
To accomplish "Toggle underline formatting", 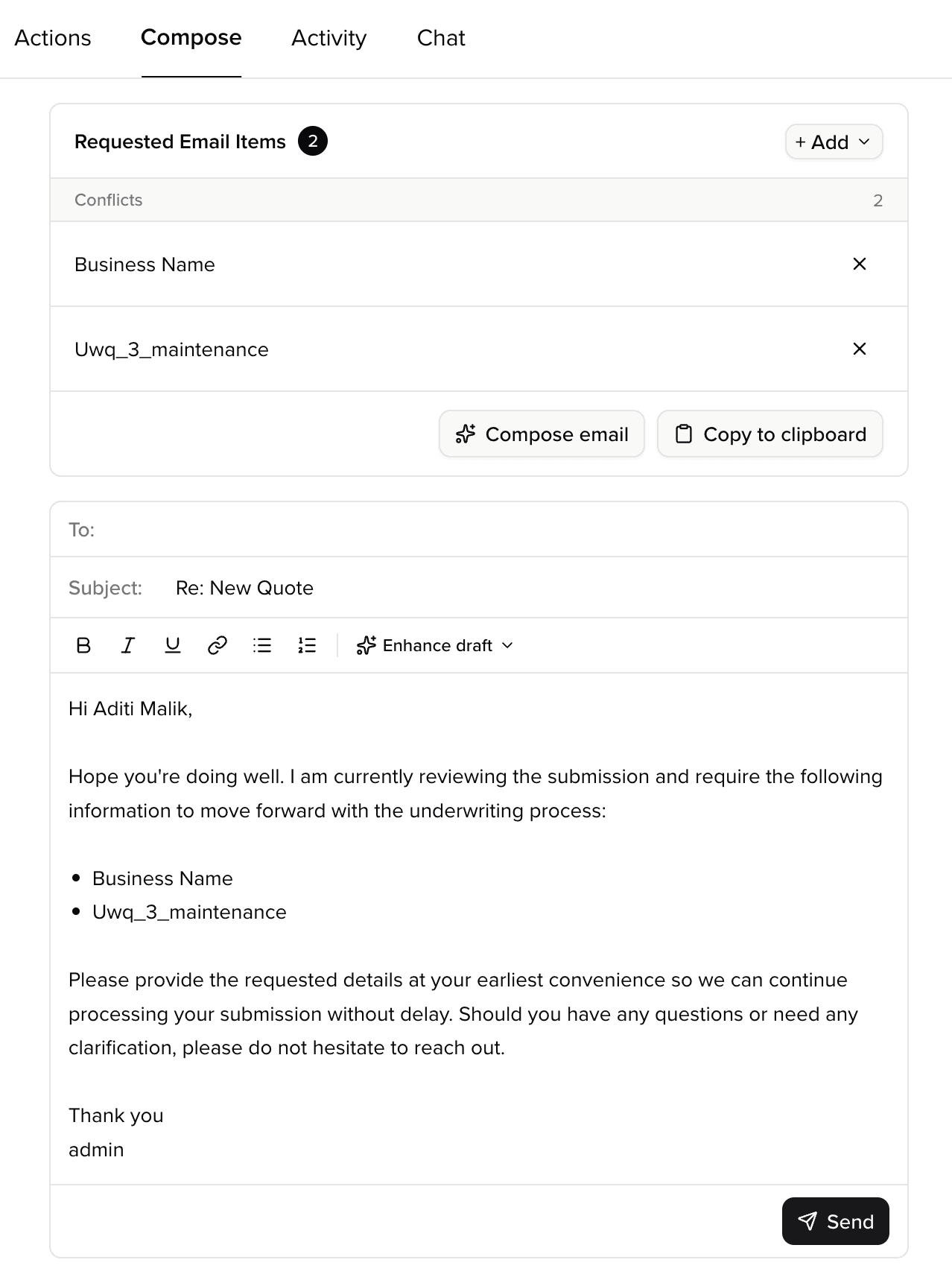I will (x=173, y=645).
